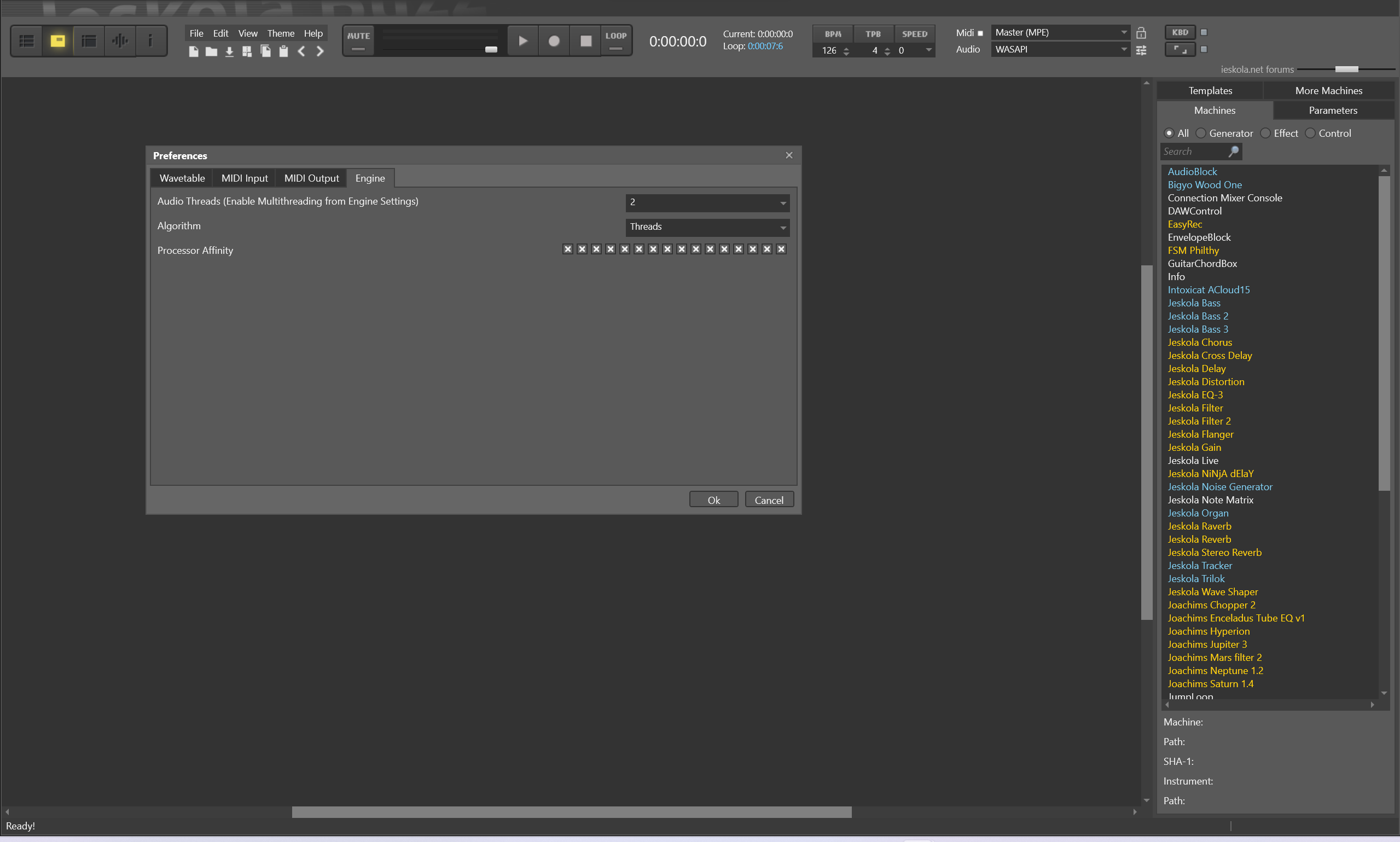Select Joachims Hyperion in machine list
The image size is (1400, 842).
(1209, 631)
